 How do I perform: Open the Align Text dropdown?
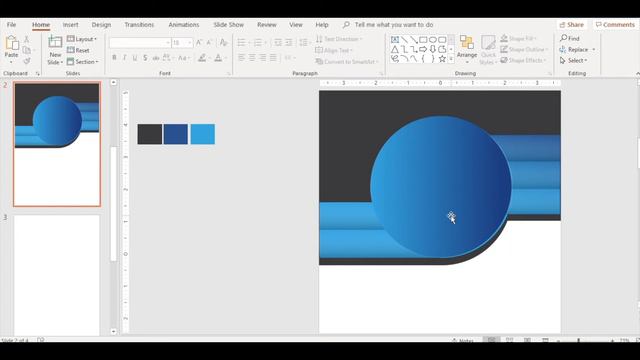334,50
